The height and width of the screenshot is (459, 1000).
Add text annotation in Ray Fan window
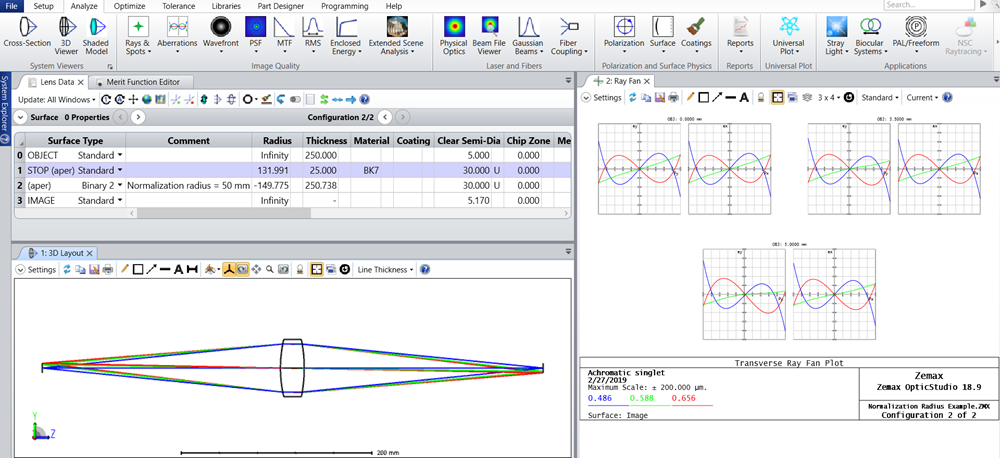(744, 98)
